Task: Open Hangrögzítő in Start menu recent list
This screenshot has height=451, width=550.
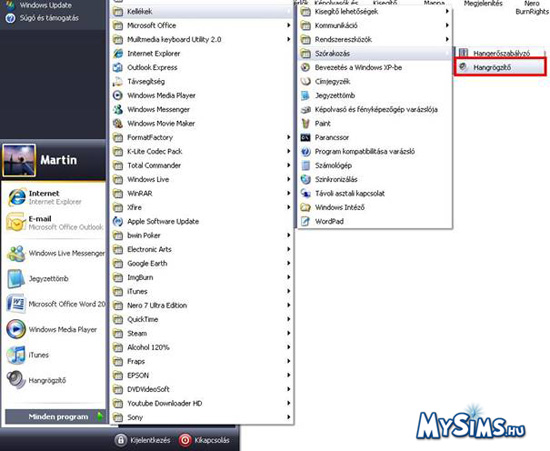Action: [54, 380]
